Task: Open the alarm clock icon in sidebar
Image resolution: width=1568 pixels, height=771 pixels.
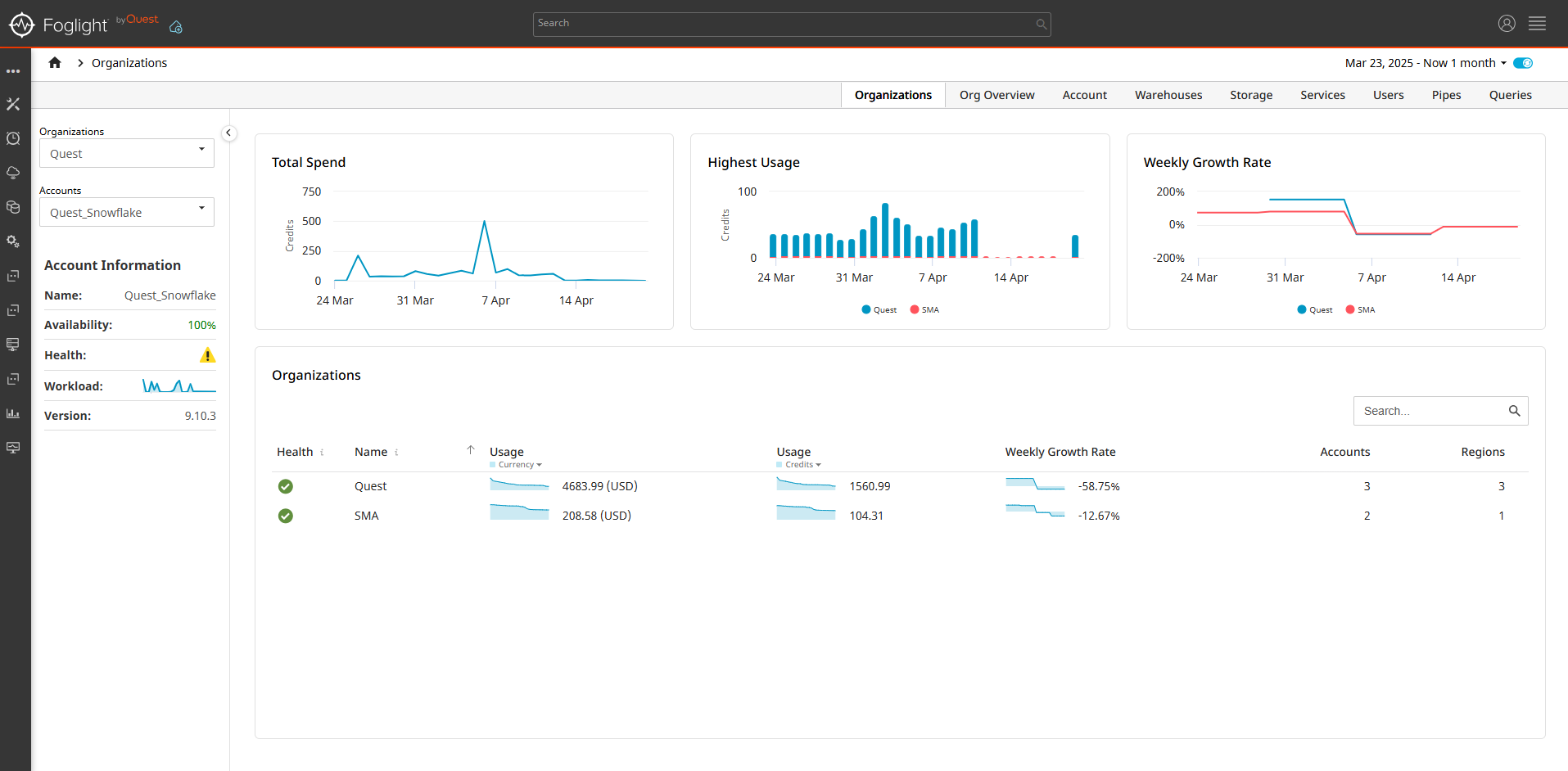Action: (x=13, y=138)
